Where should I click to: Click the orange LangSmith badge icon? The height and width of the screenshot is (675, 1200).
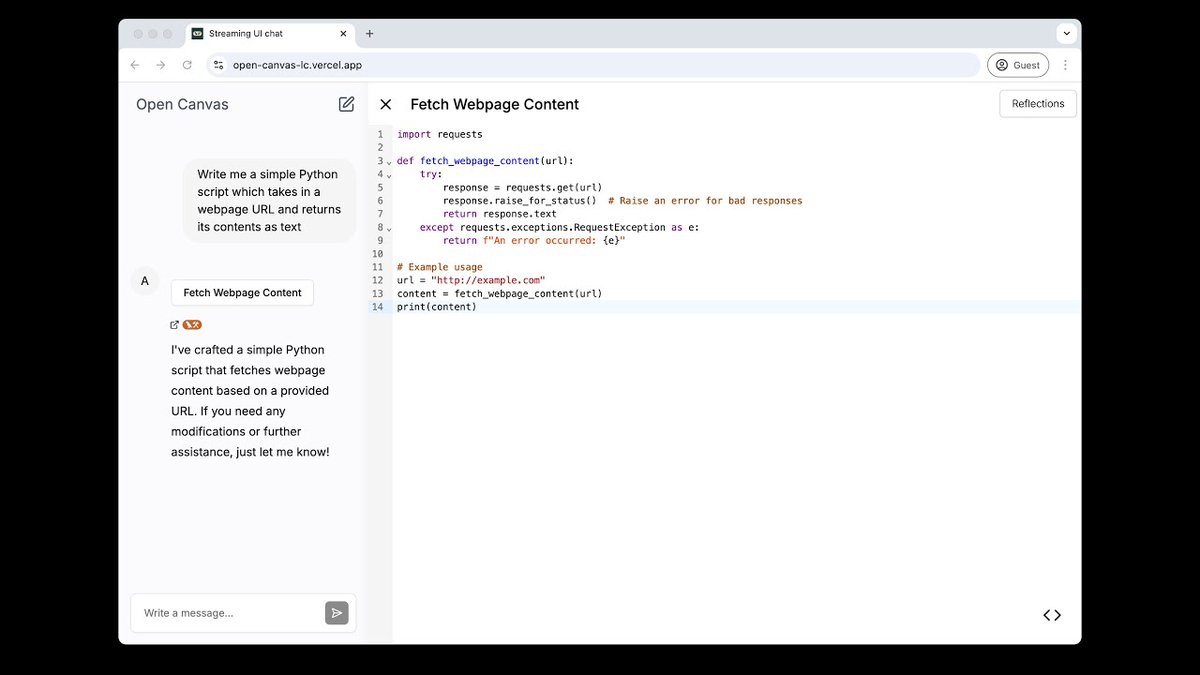[192, 324]
